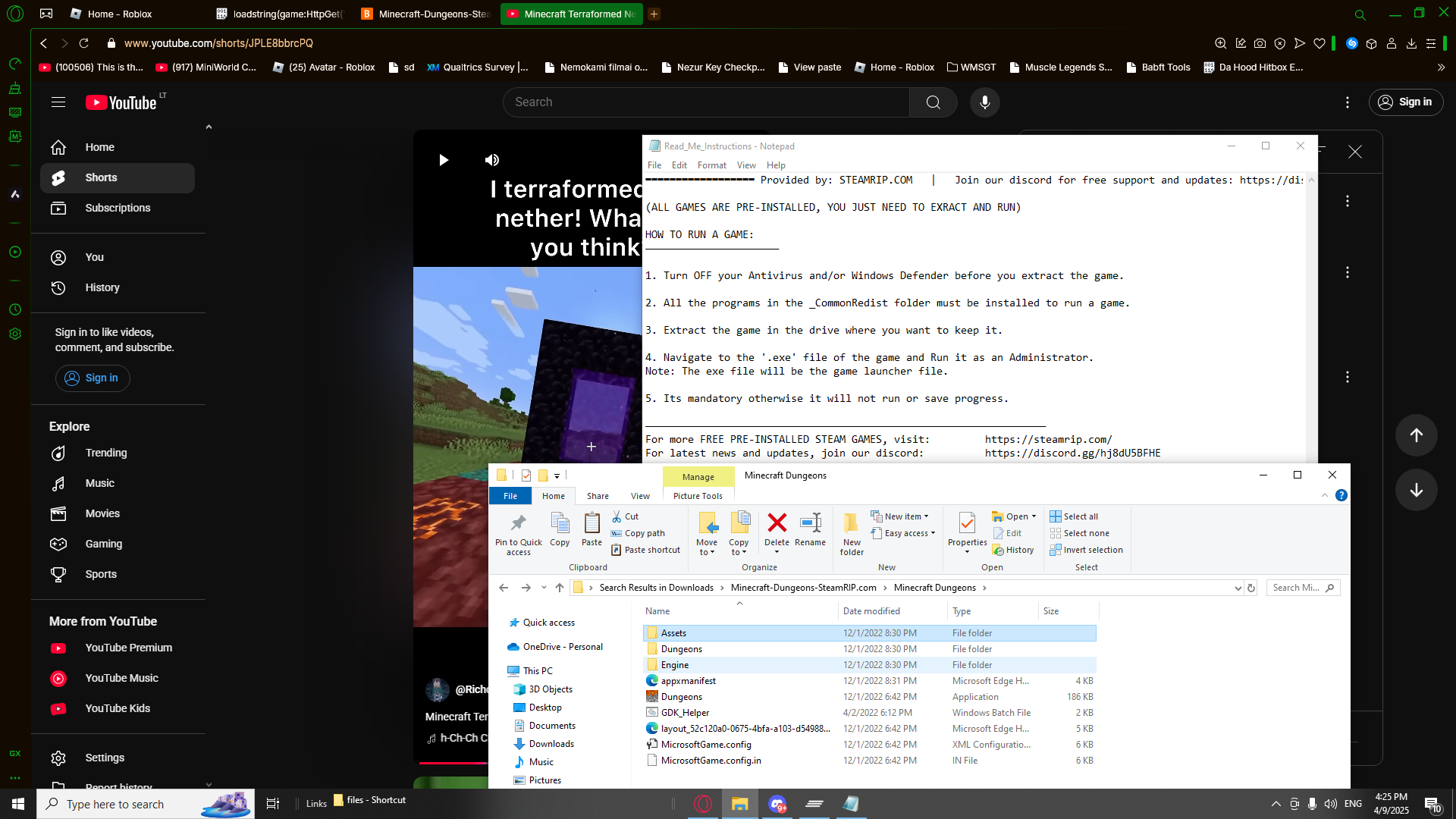Click the YouTube search magnifier button
This screenshot has height=819, width=1456.
tap(933, 102)
